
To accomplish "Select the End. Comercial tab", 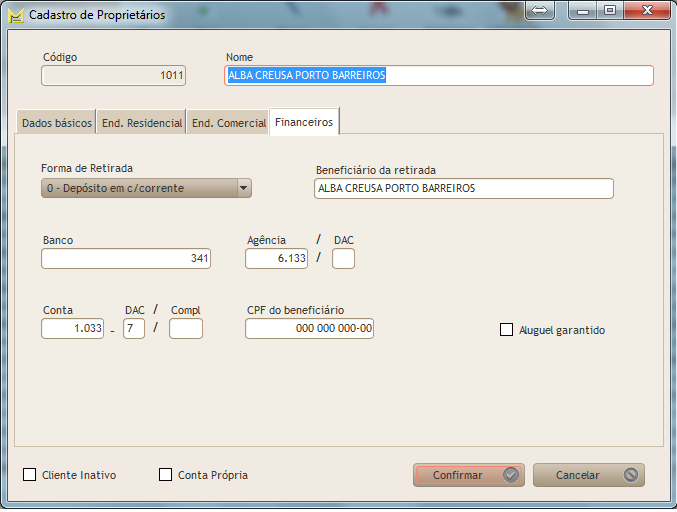I will point(228,123).
